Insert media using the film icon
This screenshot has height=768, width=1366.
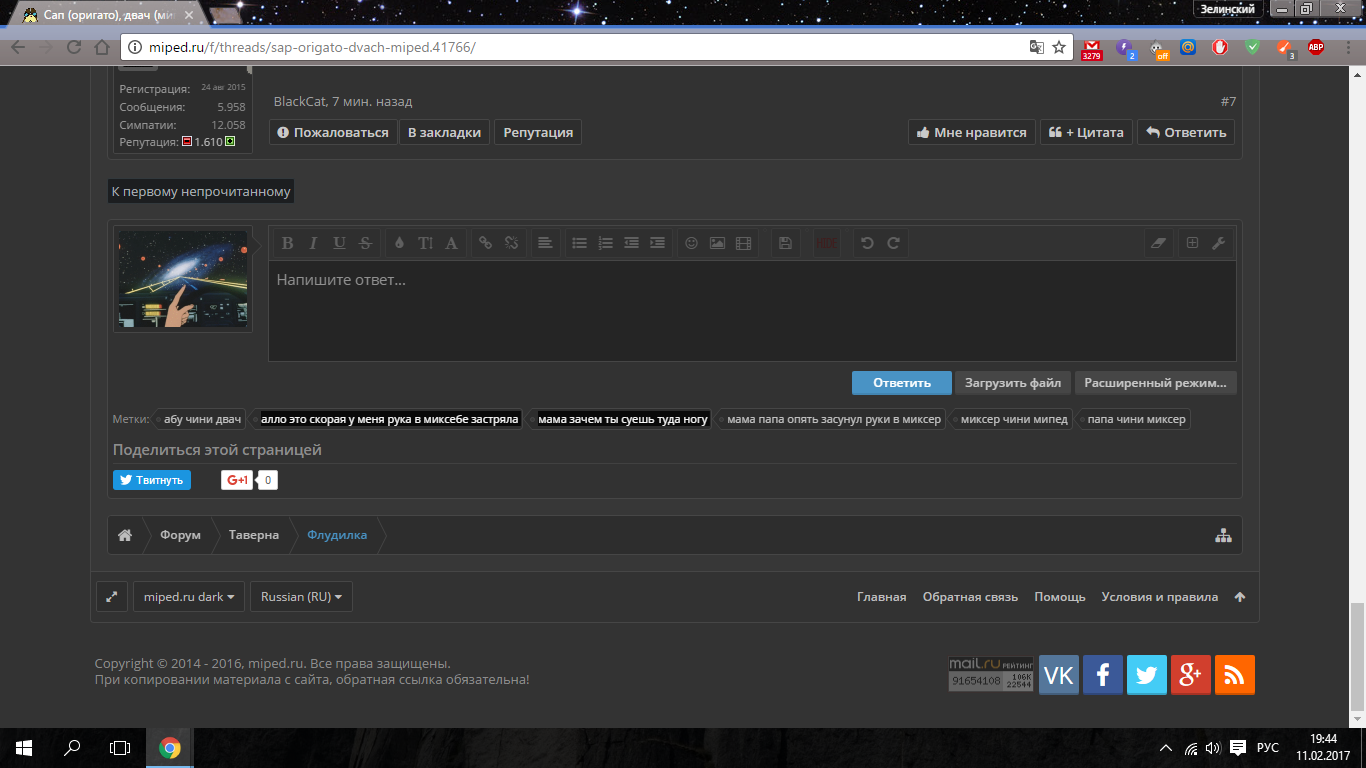pos(743,243)
